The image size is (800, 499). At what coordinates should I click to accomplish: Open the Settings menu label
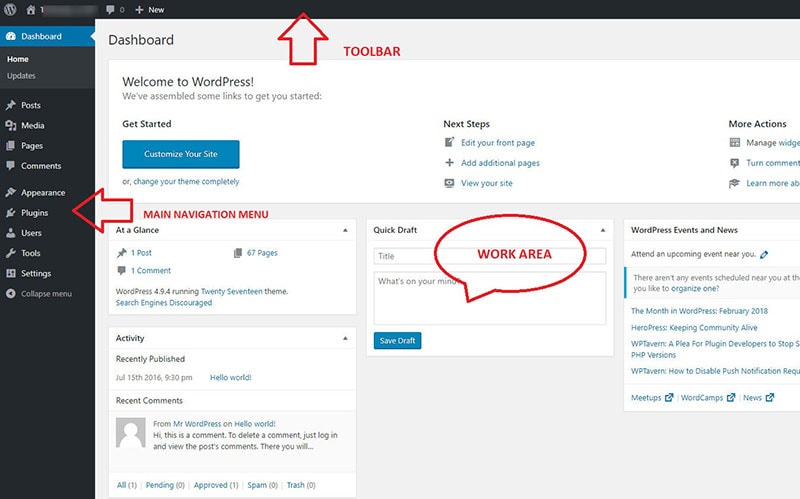click(36, 273)
